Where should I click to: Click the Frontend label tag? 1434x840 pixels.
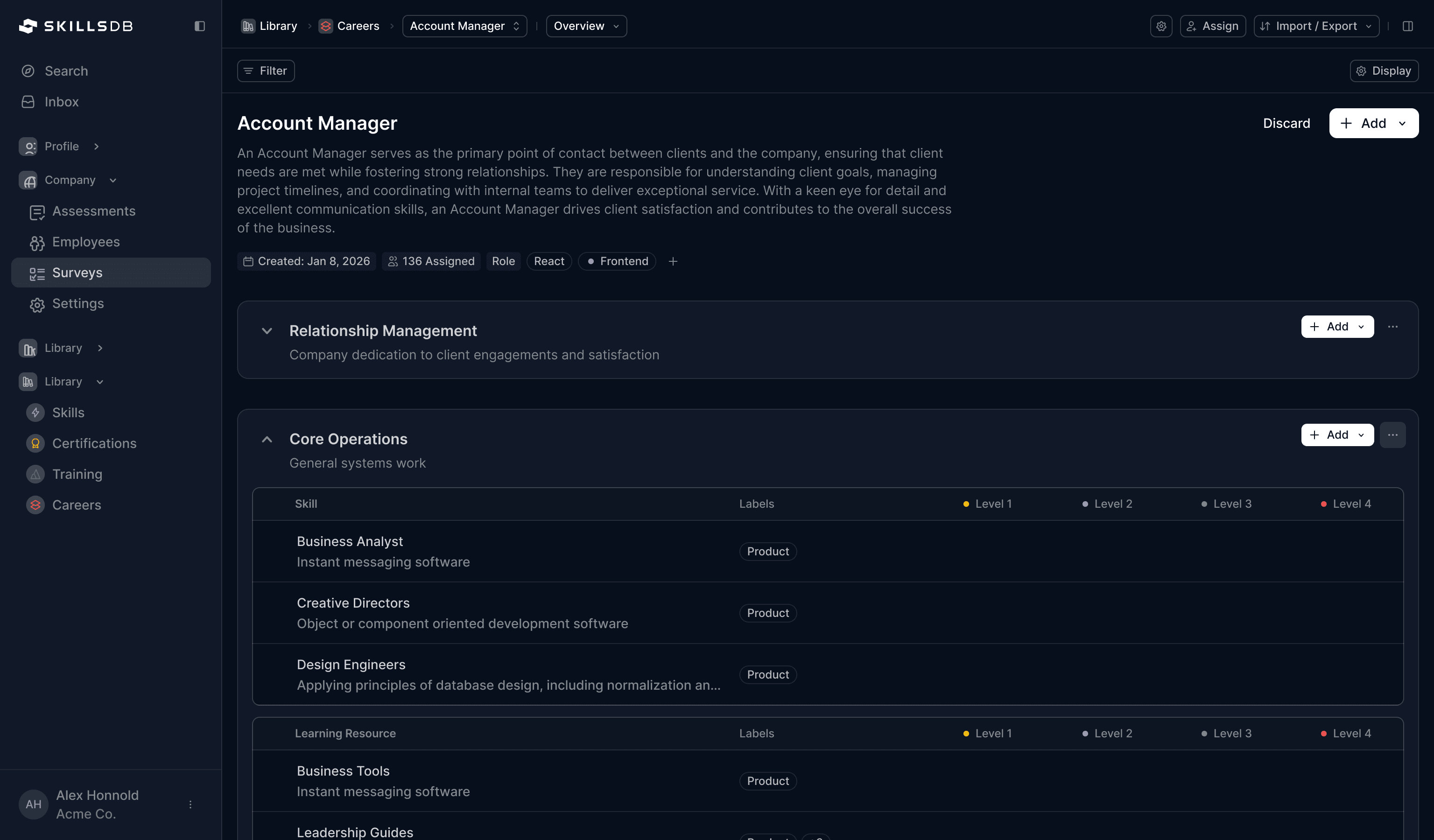tap(617, 261)
